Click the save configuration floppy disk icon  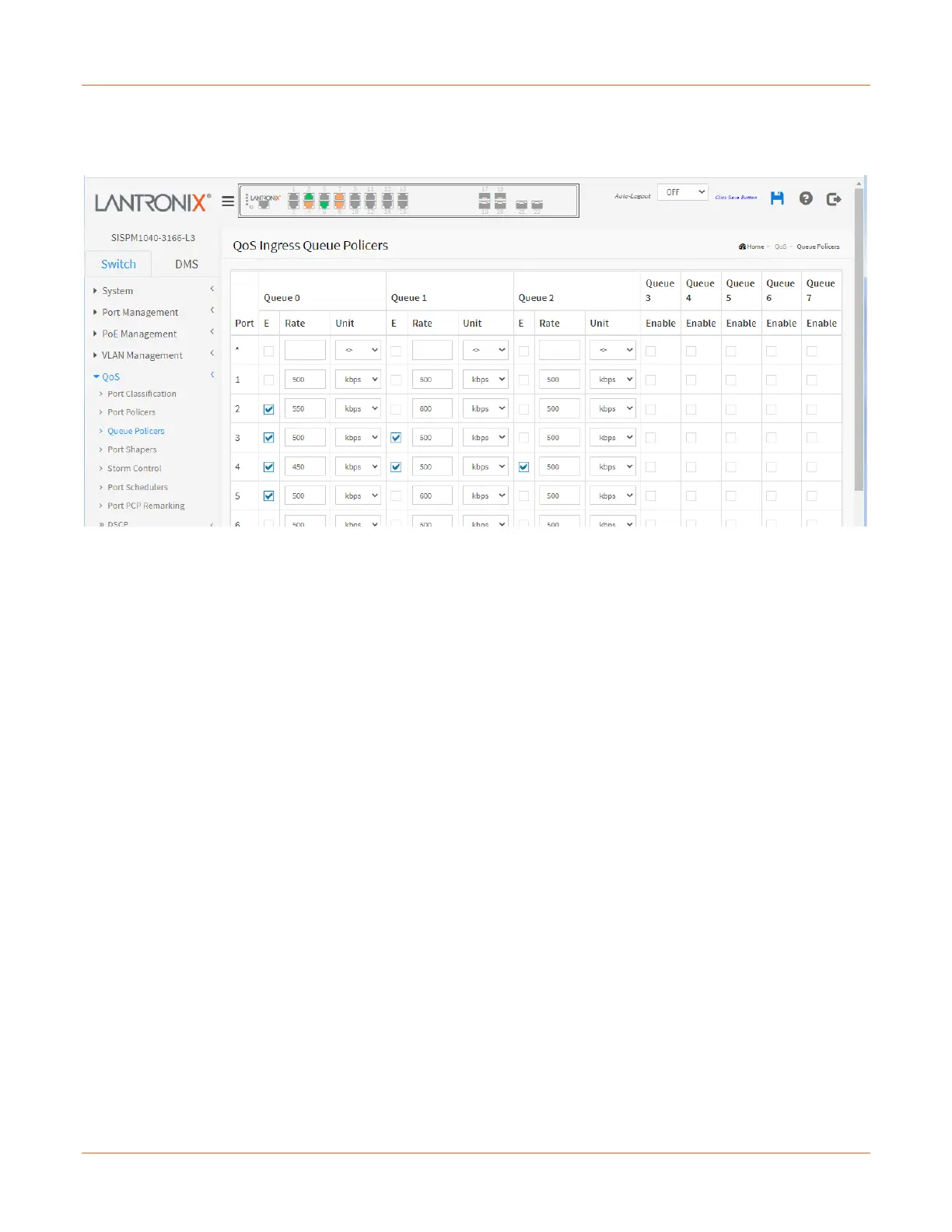tap(777, 198)
